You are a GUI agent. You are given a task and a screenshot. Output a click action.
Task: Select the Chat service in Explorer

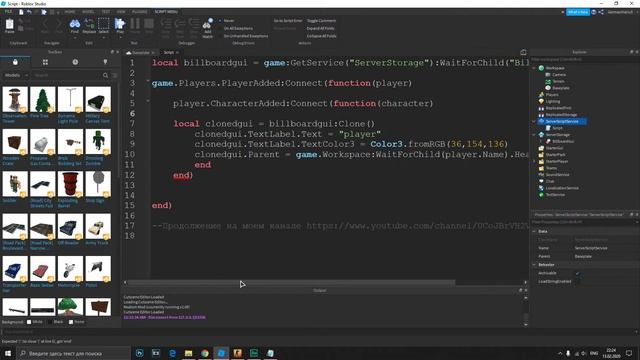pyautogui.click(x=549, y=181)
